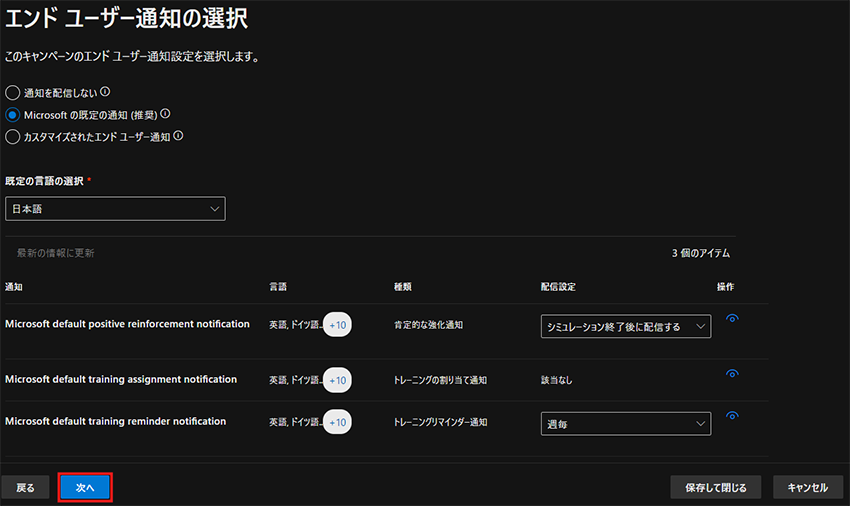Click the キャンセル button

coord(808,488)
